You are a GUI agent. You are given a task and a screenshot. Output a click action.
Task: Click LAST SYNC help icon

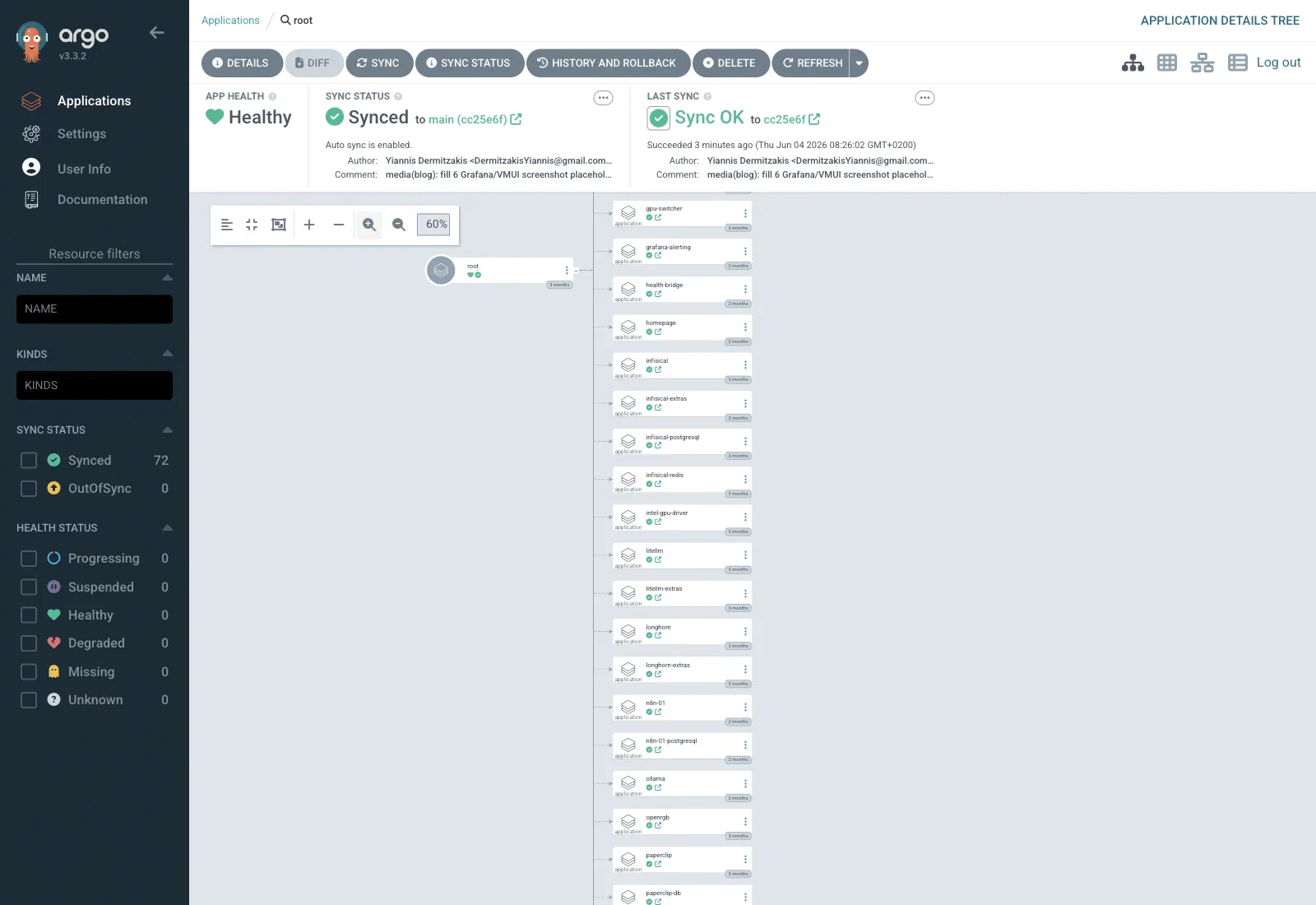[707, 96]
